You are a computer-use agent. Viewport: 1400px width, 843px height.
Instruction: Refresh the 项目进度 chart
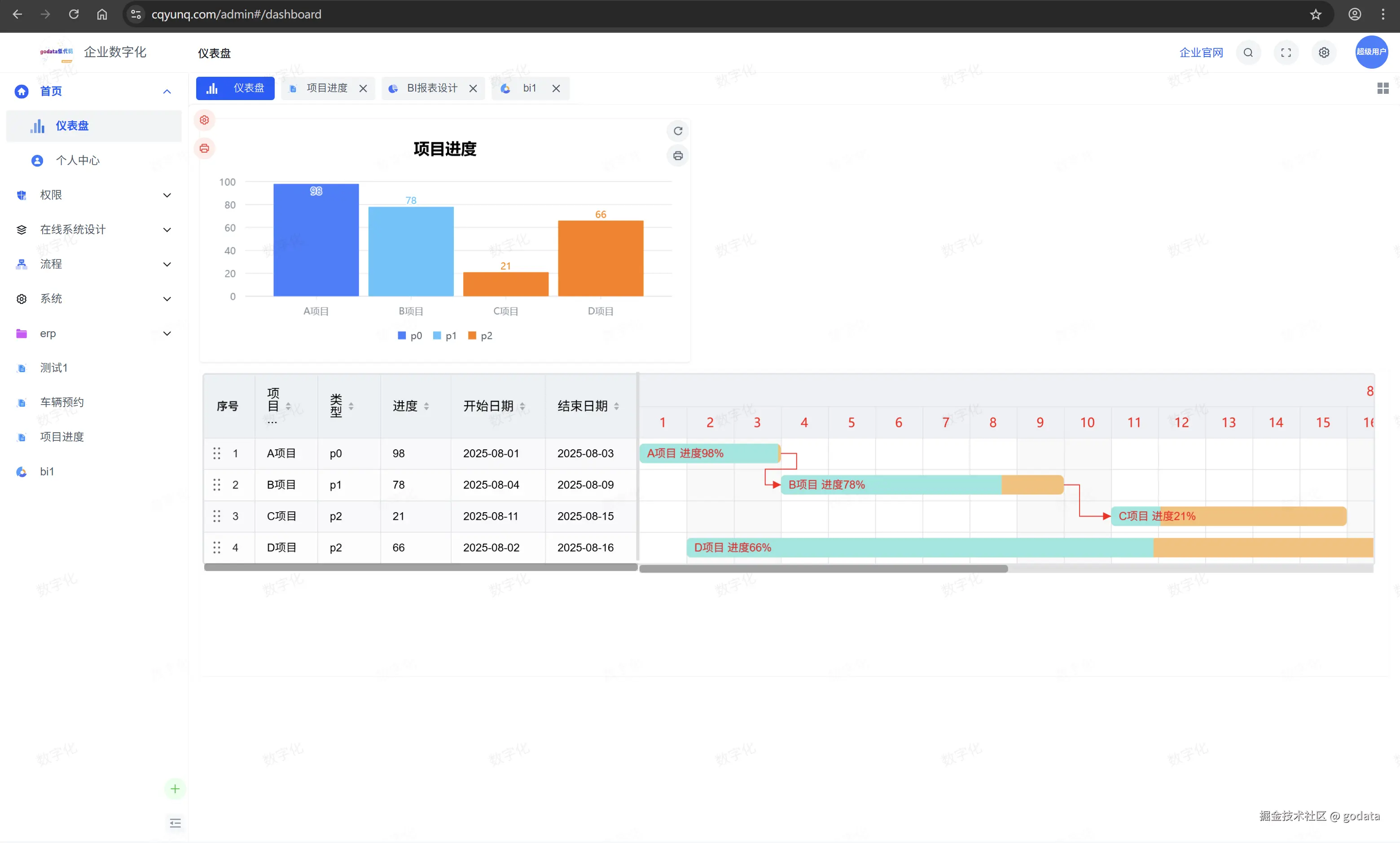point(678,131)
